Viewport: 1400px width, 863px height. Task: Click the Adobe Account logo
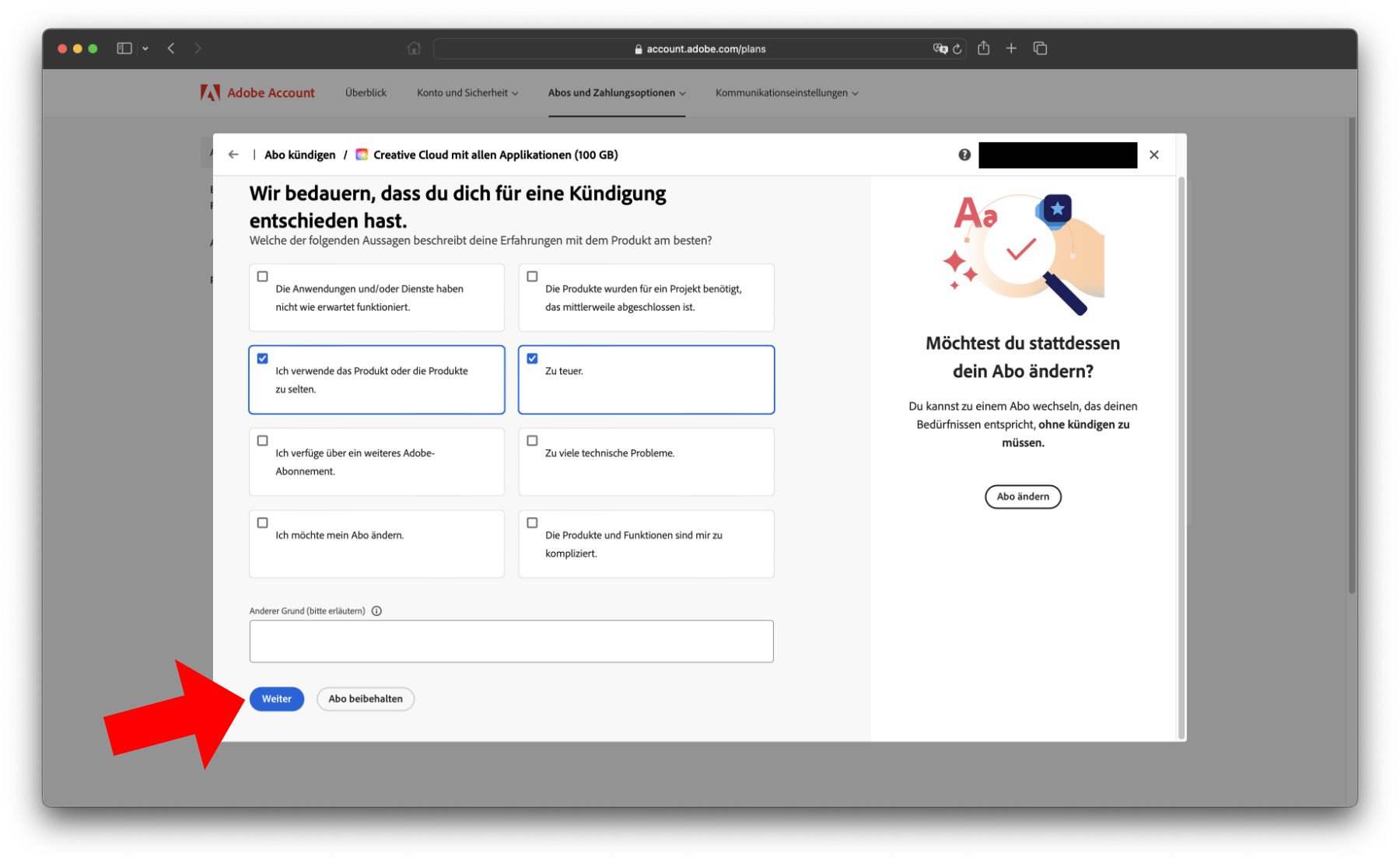pos(257,93)
